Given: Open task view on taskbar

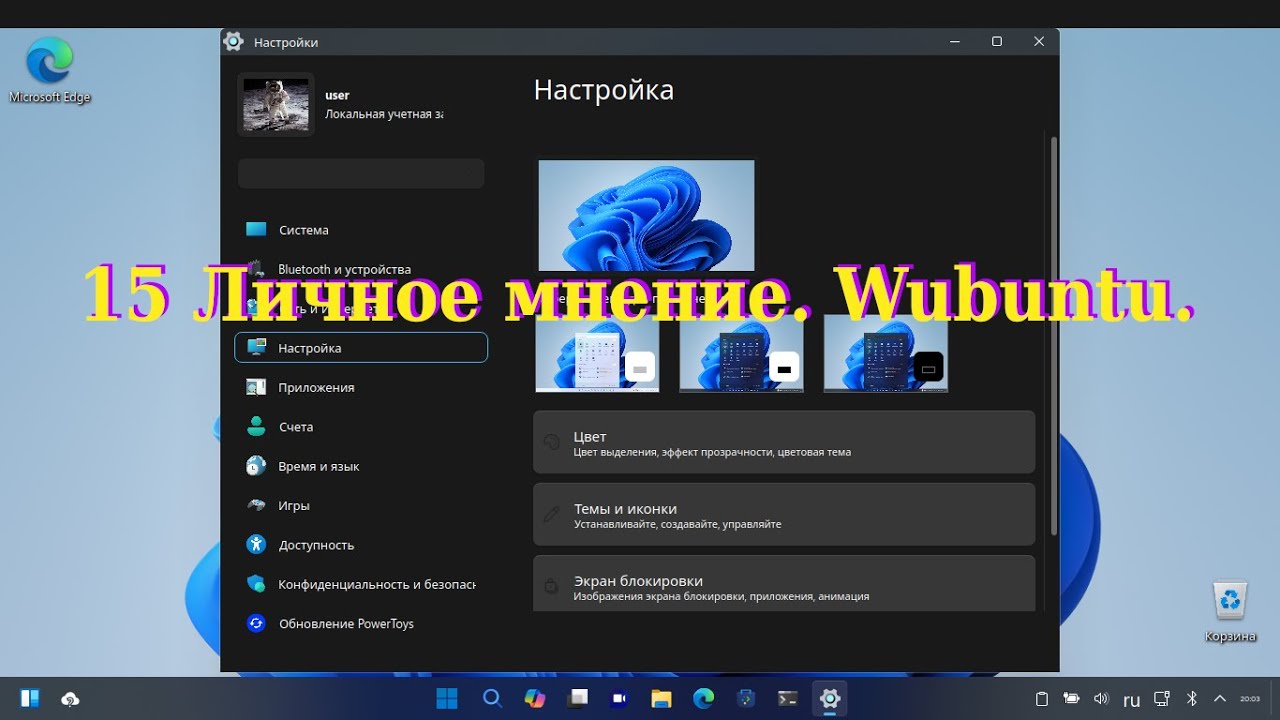Looking at the screenshot, I should pos(578,698).
